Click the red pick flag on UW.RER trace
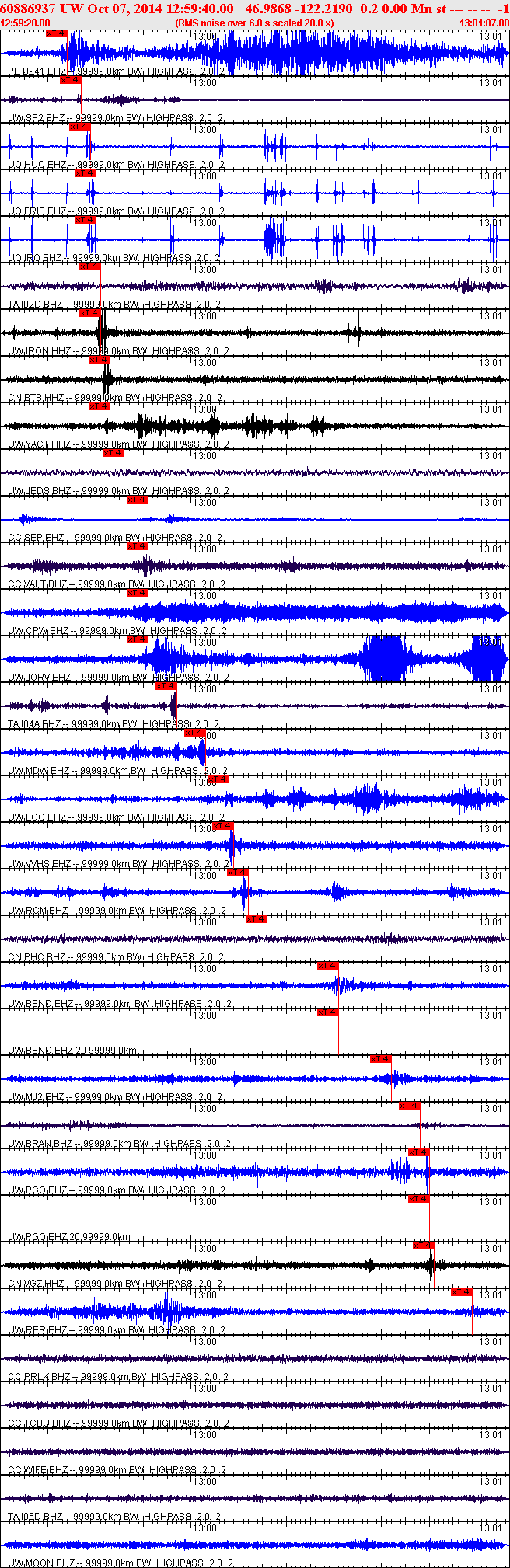Screen dimensions: 510x1568 pos(461,1292)
